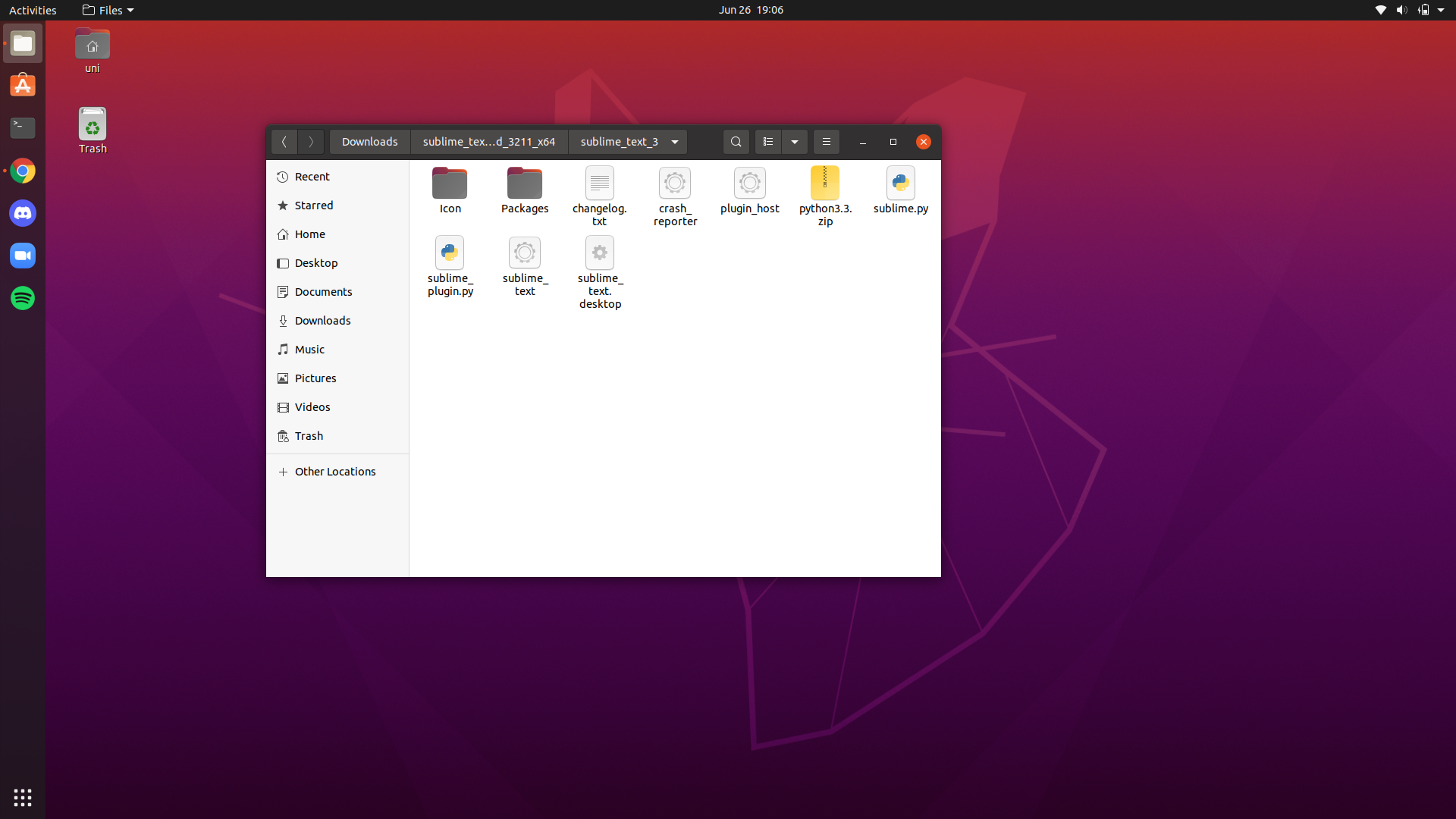
Task: Expand the sublime_text_3 path menu
Action: [674, 141]
